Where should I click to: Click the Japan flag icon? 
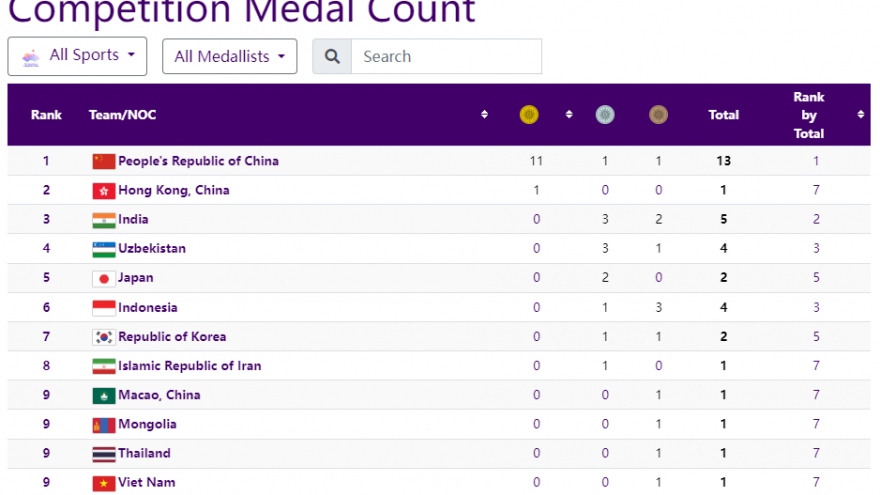pyautogui.click(x=104, y=278)
